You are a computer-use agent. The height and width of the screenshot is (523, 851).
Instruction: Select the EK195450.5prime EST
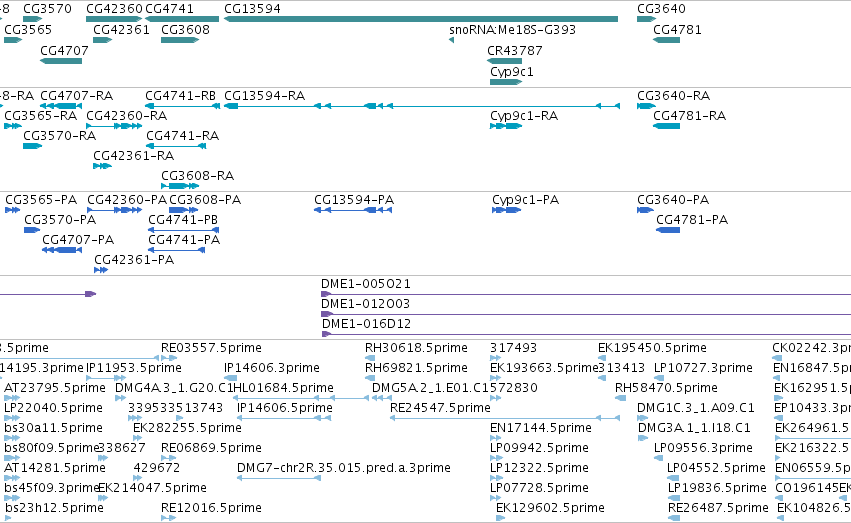(x=602, y=358)
